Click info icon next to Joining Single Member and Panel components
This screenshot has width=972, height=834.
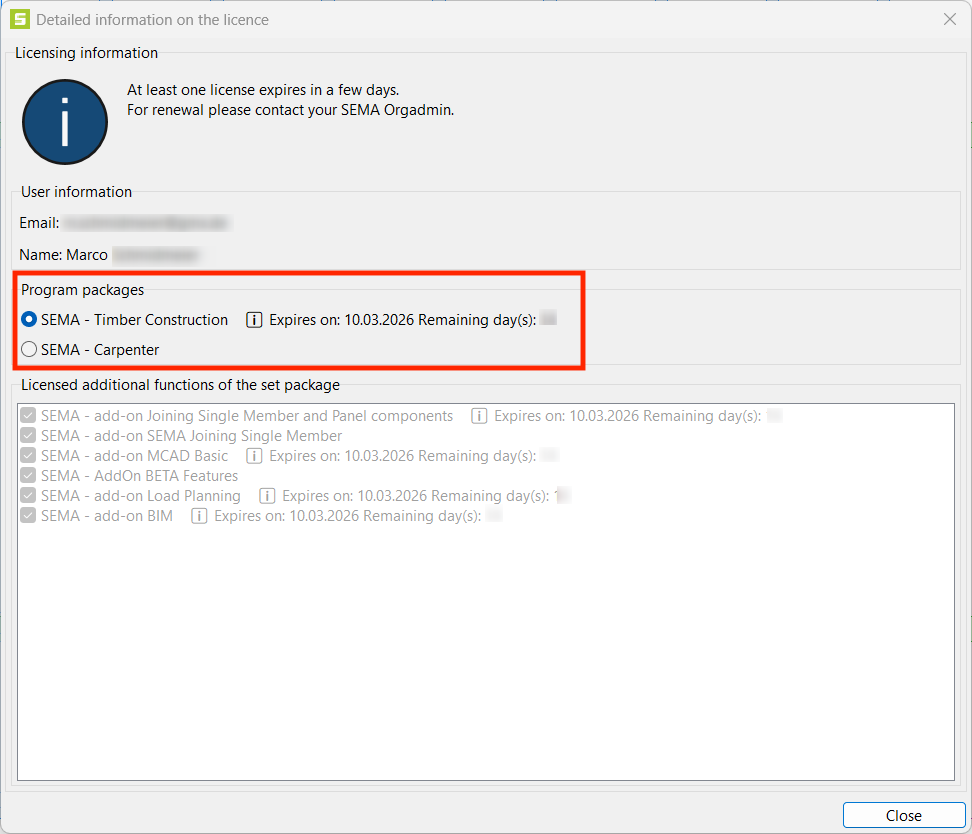[x=479, y=416]
